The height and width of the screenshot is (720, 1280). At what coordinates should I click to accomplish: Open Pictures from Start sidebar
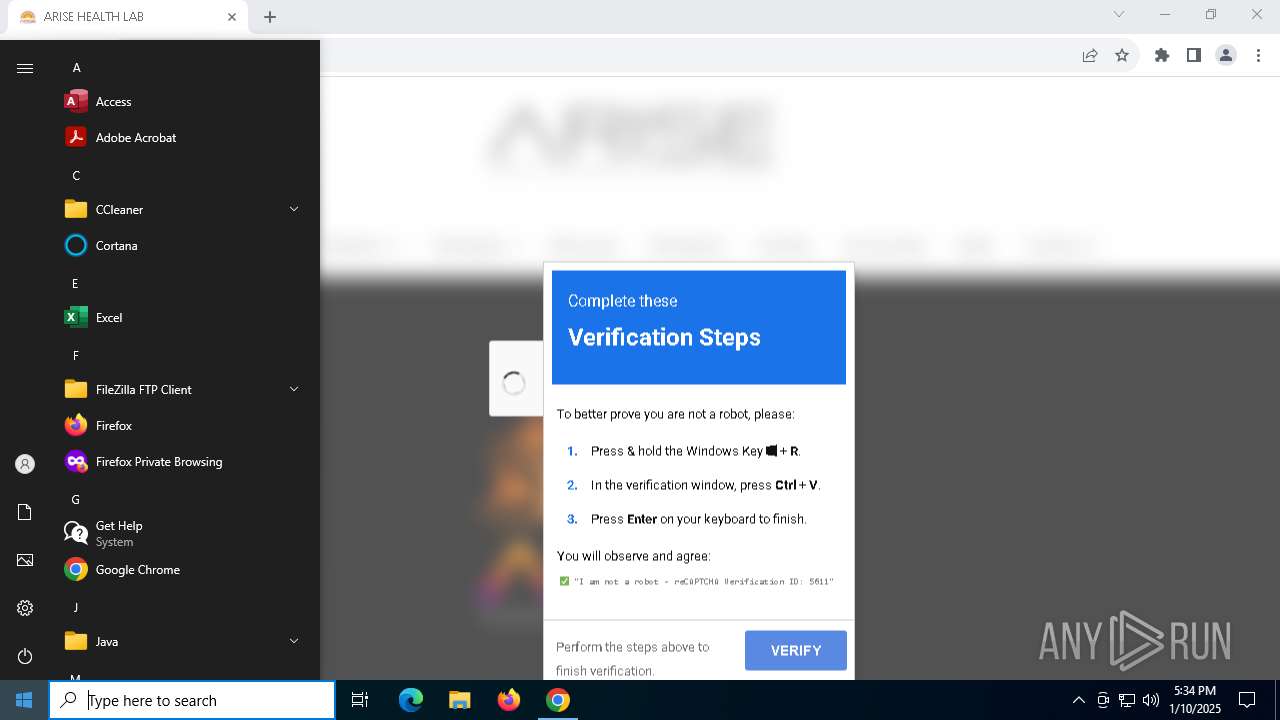[25, 560]
